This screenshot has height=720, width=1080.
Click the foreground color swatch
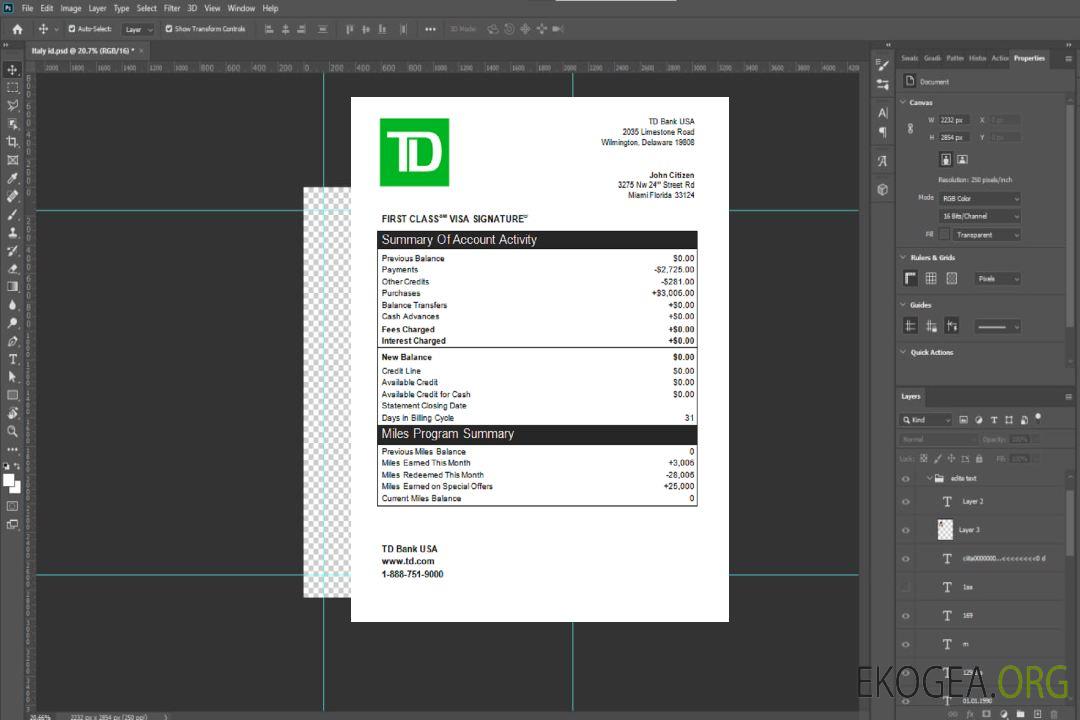point(9,481)
